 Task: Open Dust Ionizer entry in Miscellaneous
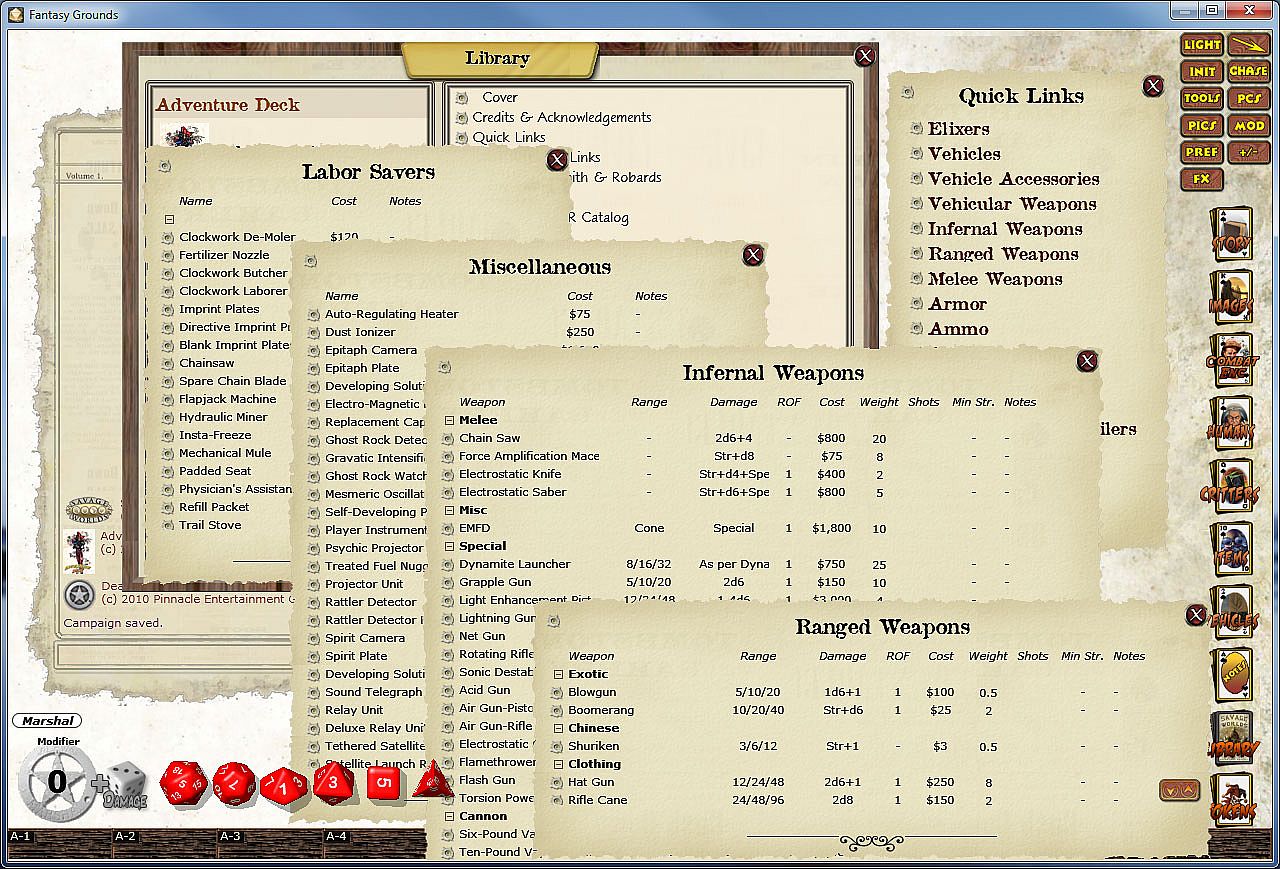(360, 332)
